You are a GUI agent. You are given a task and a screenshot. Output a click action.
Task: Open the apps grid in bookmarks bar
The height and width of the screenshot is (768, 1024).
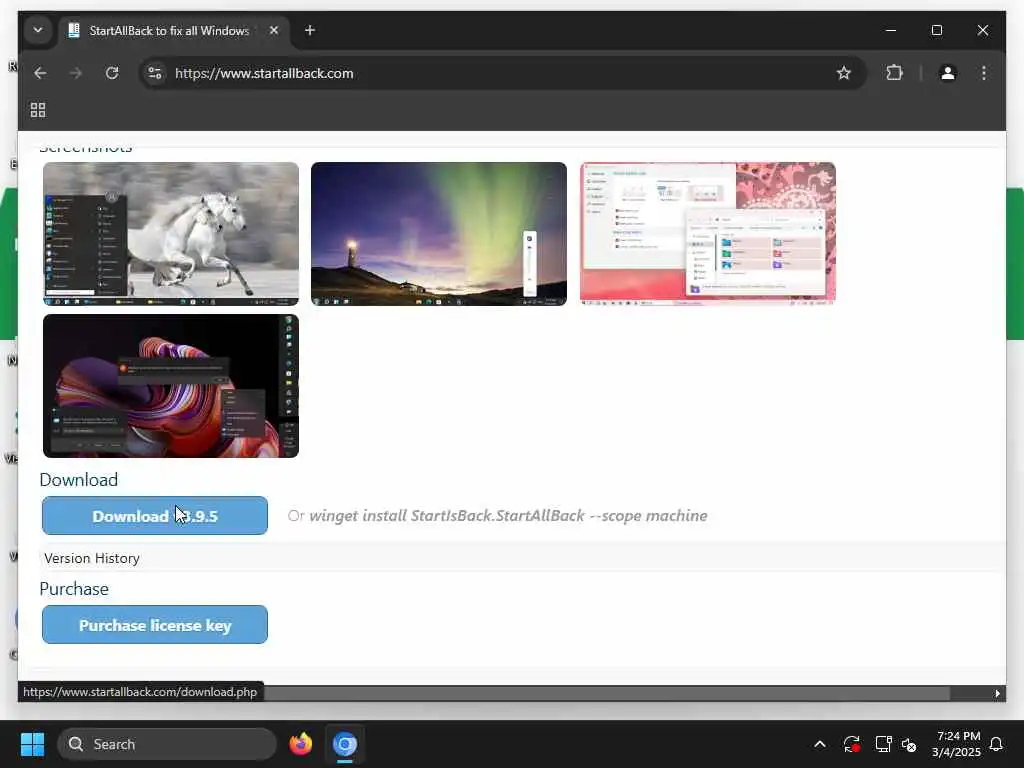click(38, 110)
